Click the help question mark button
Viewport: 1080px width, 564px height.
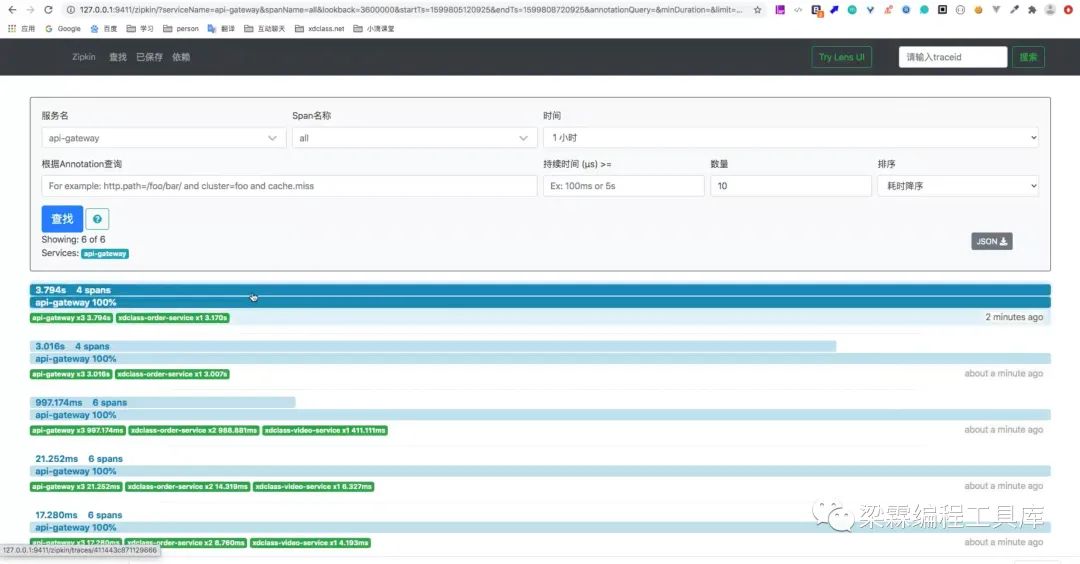(97, 219)
